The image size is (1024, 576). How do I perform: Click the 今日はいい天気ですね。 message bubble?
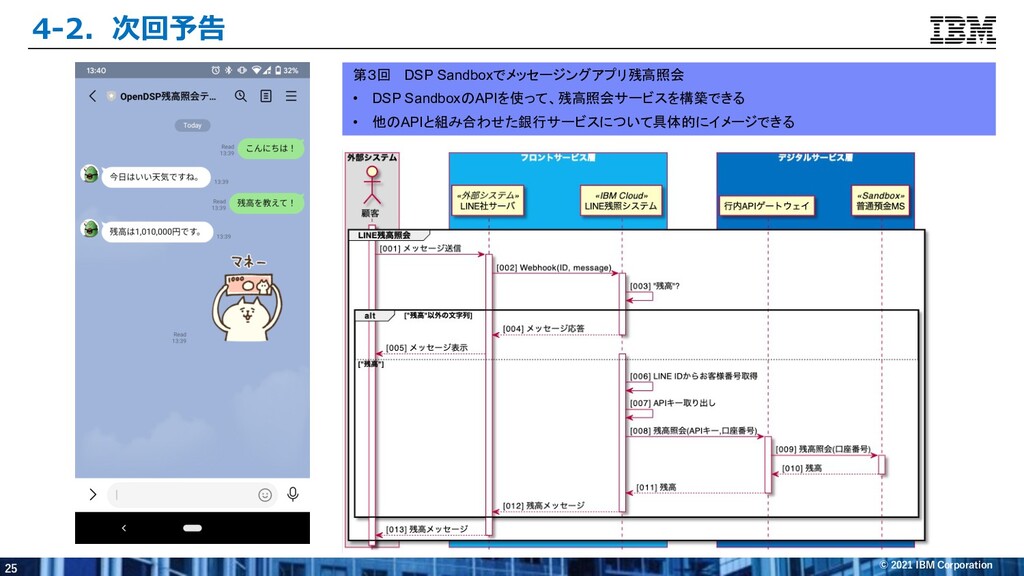tap(155, 177)
